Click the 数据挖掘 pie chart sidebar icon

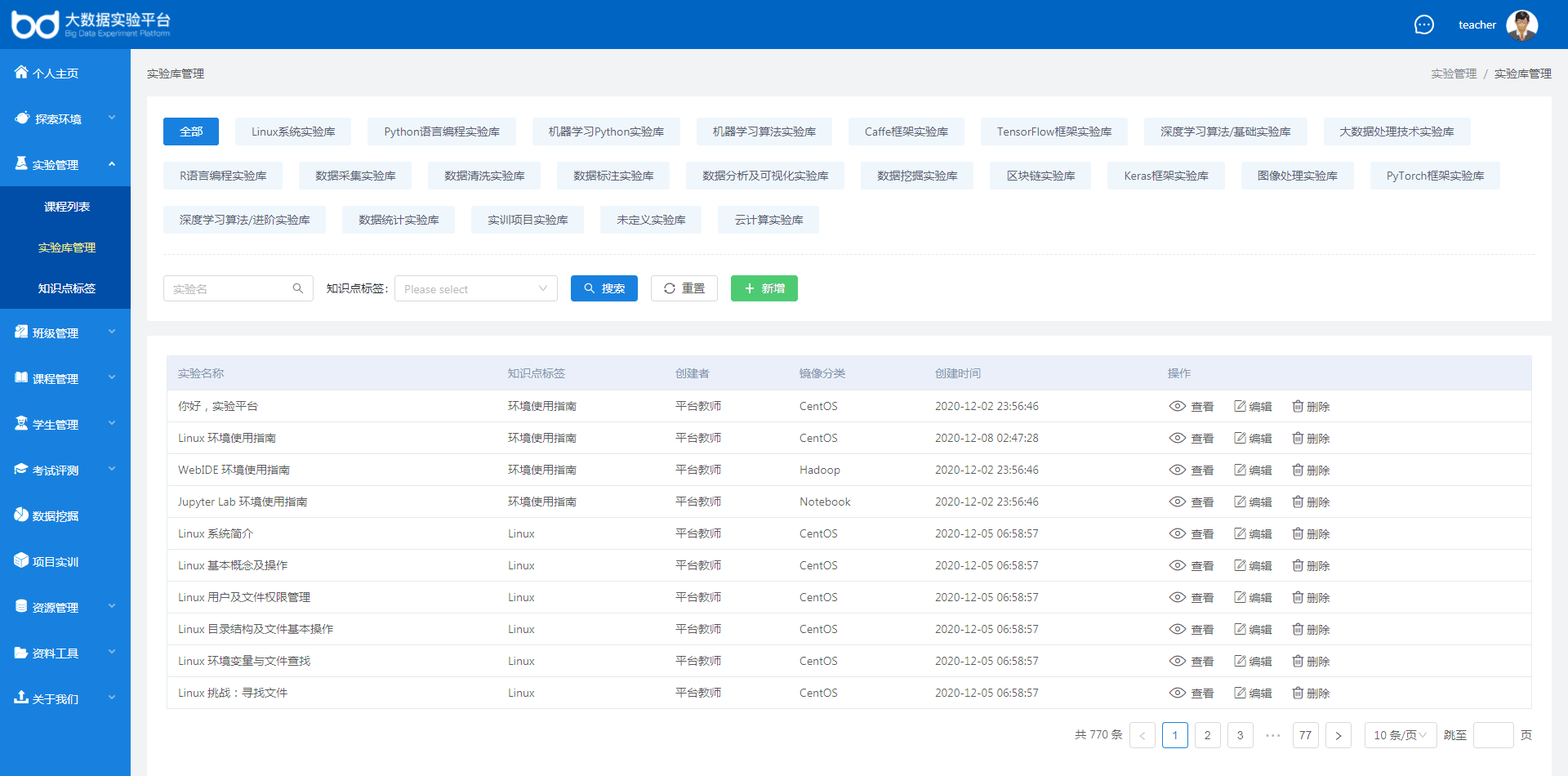[21, 515]
